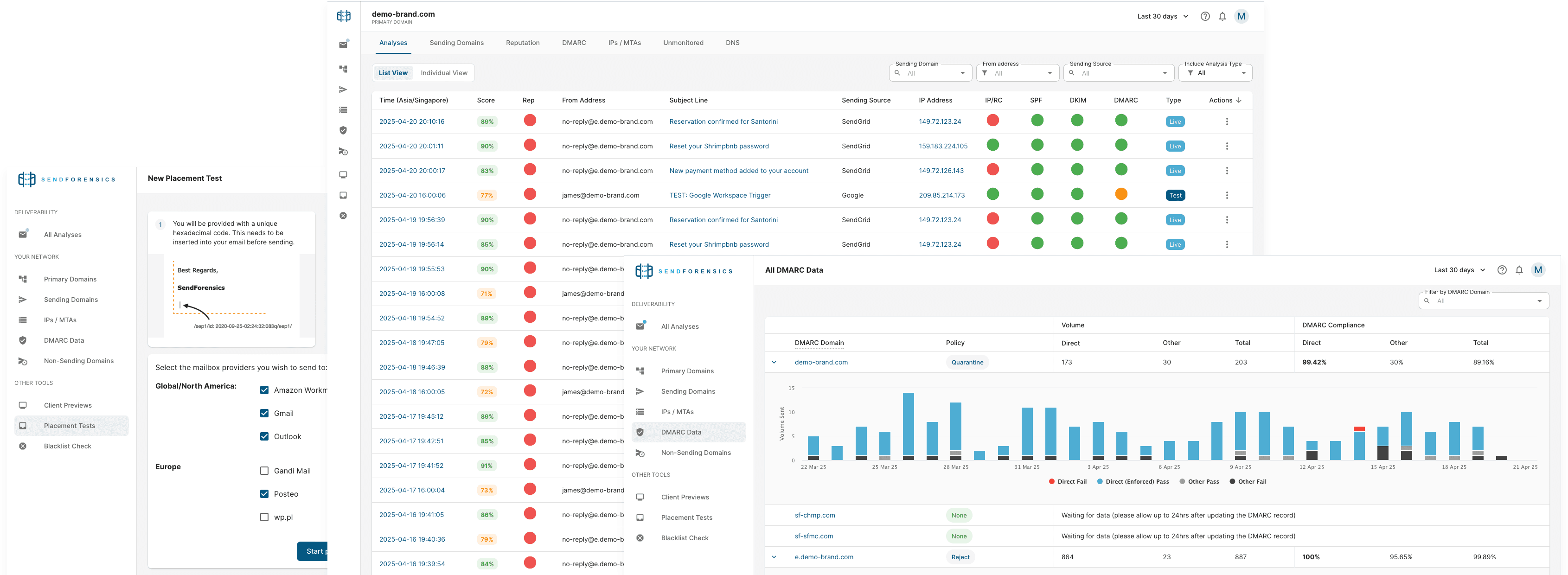Uncheck the Gmail mailbox provider

[264, 413]
